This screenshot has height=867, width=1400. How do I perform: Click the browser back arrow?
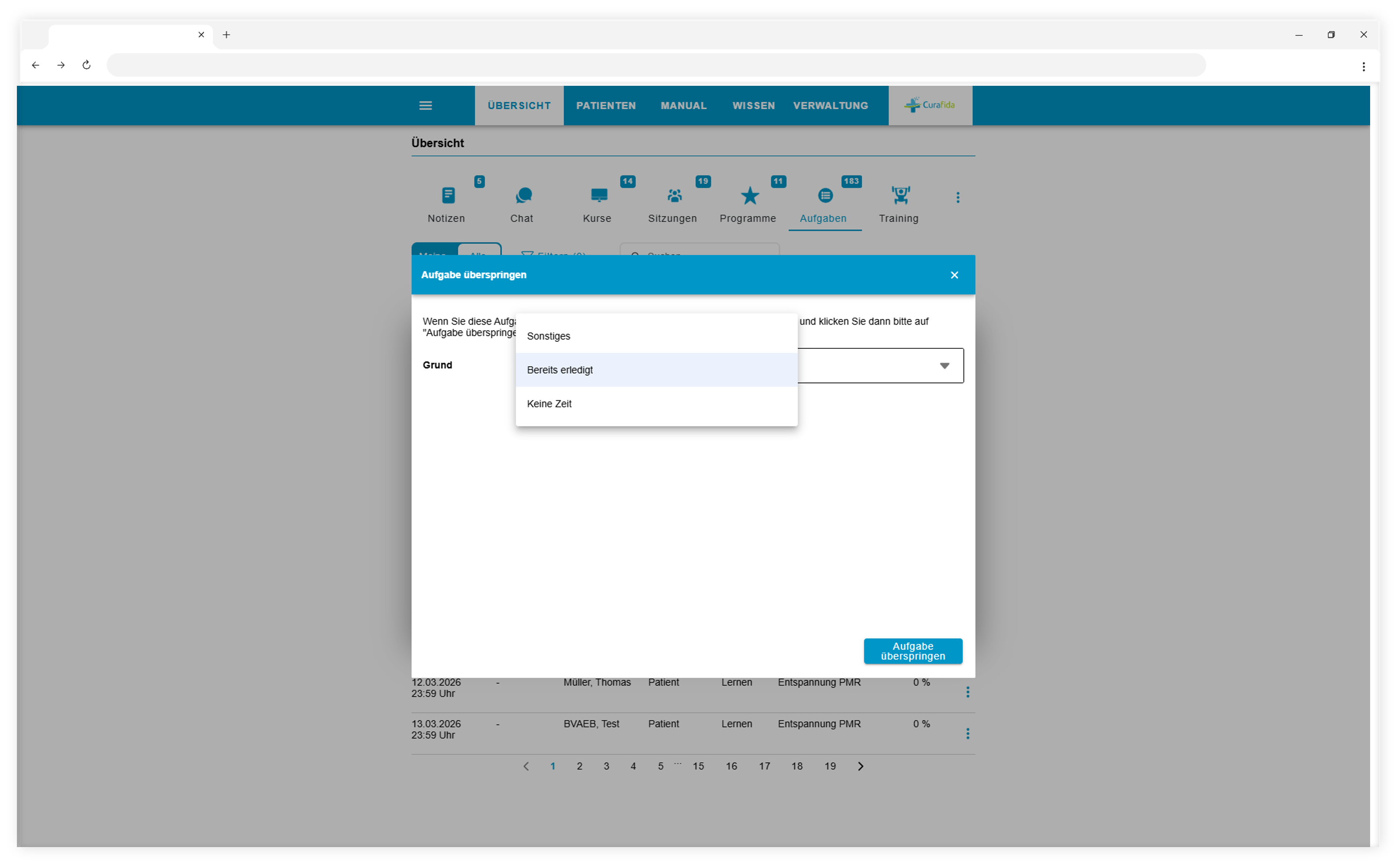(x=36, y=65)
